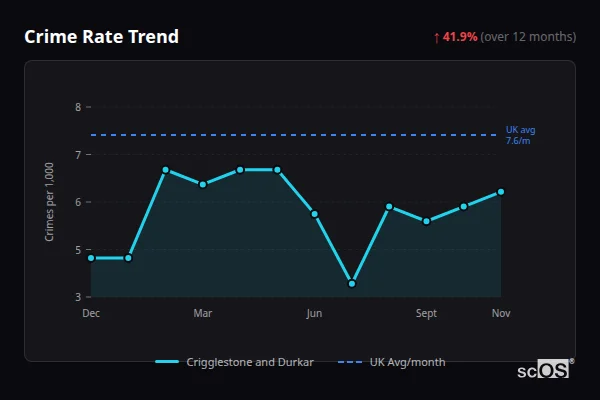The height and width of the screenshot is (400, 600).
Task: Select the December data point
Action: tap(91, 258)
